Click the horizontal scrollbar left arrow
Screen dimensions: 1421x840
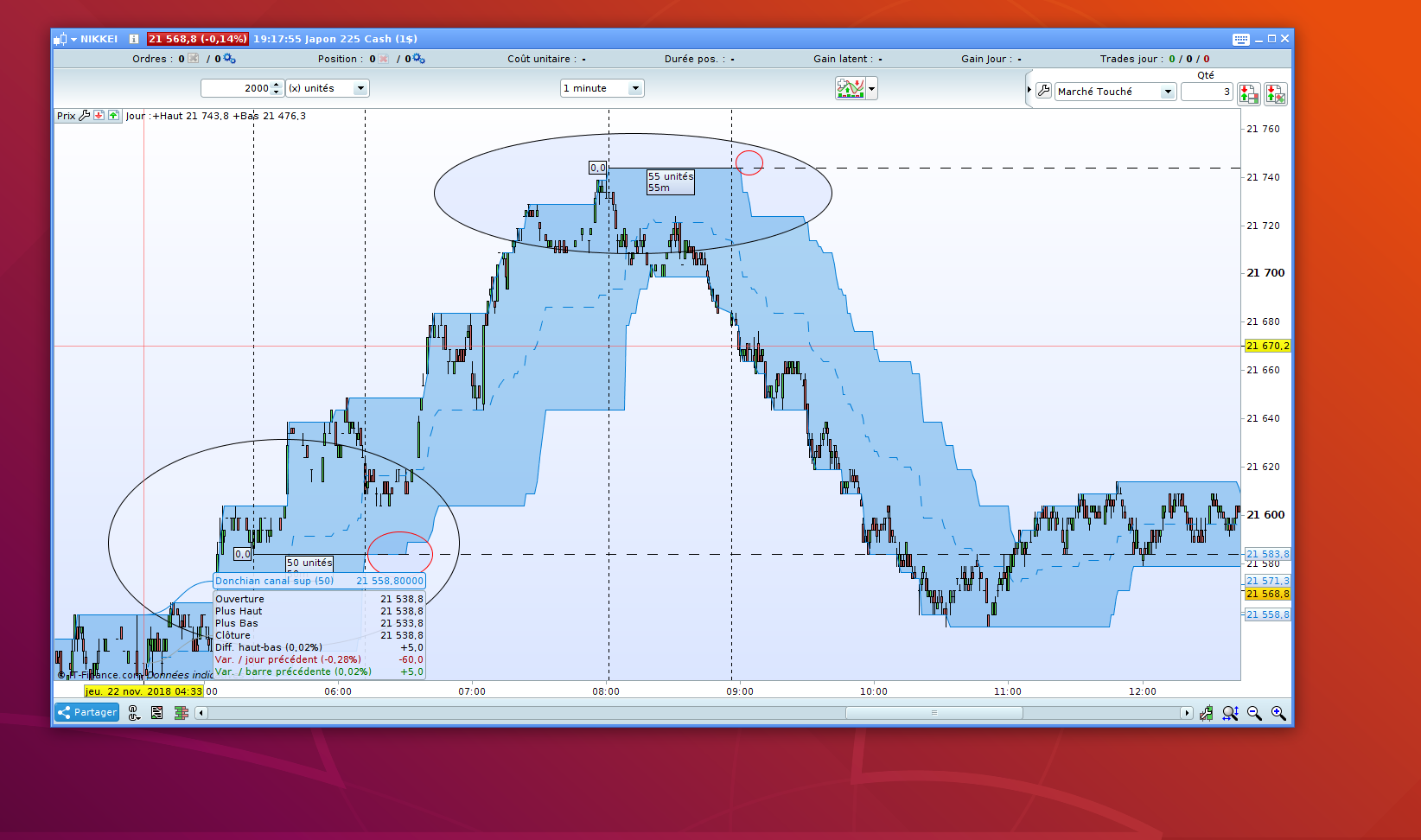point(201,713)
